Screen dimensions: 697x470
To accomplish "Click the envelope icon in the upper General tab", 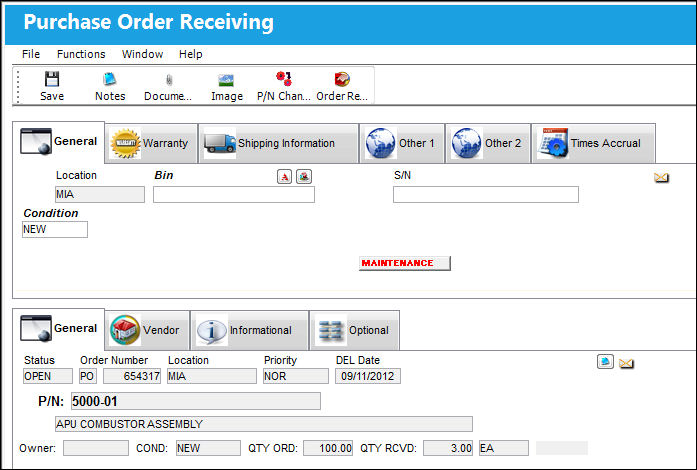I will pos(661,178).
